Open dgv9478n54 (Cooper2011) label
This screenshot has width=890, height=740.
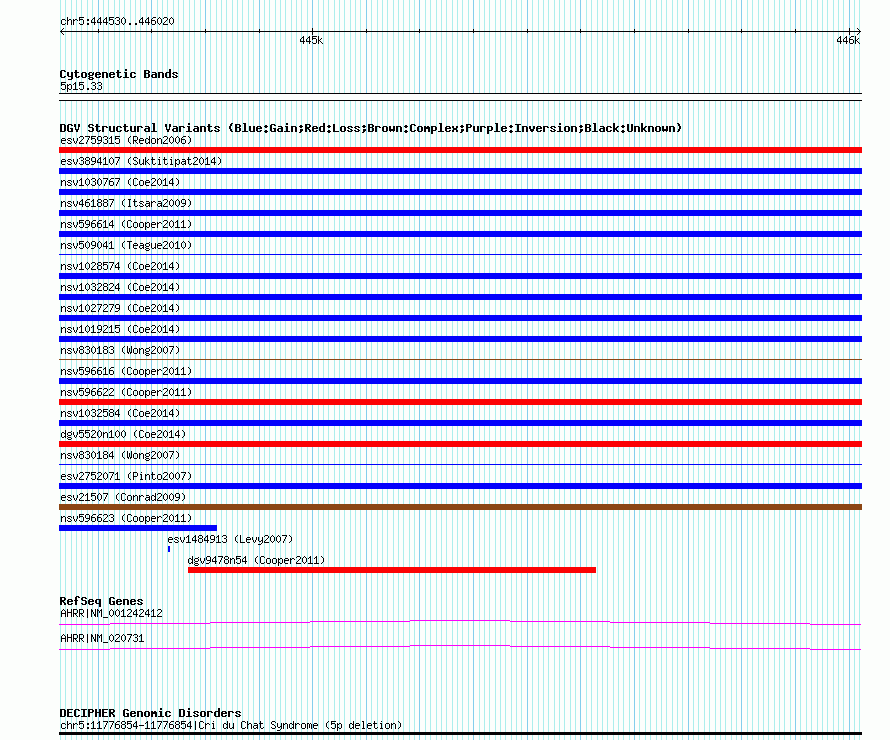[256, 560]
